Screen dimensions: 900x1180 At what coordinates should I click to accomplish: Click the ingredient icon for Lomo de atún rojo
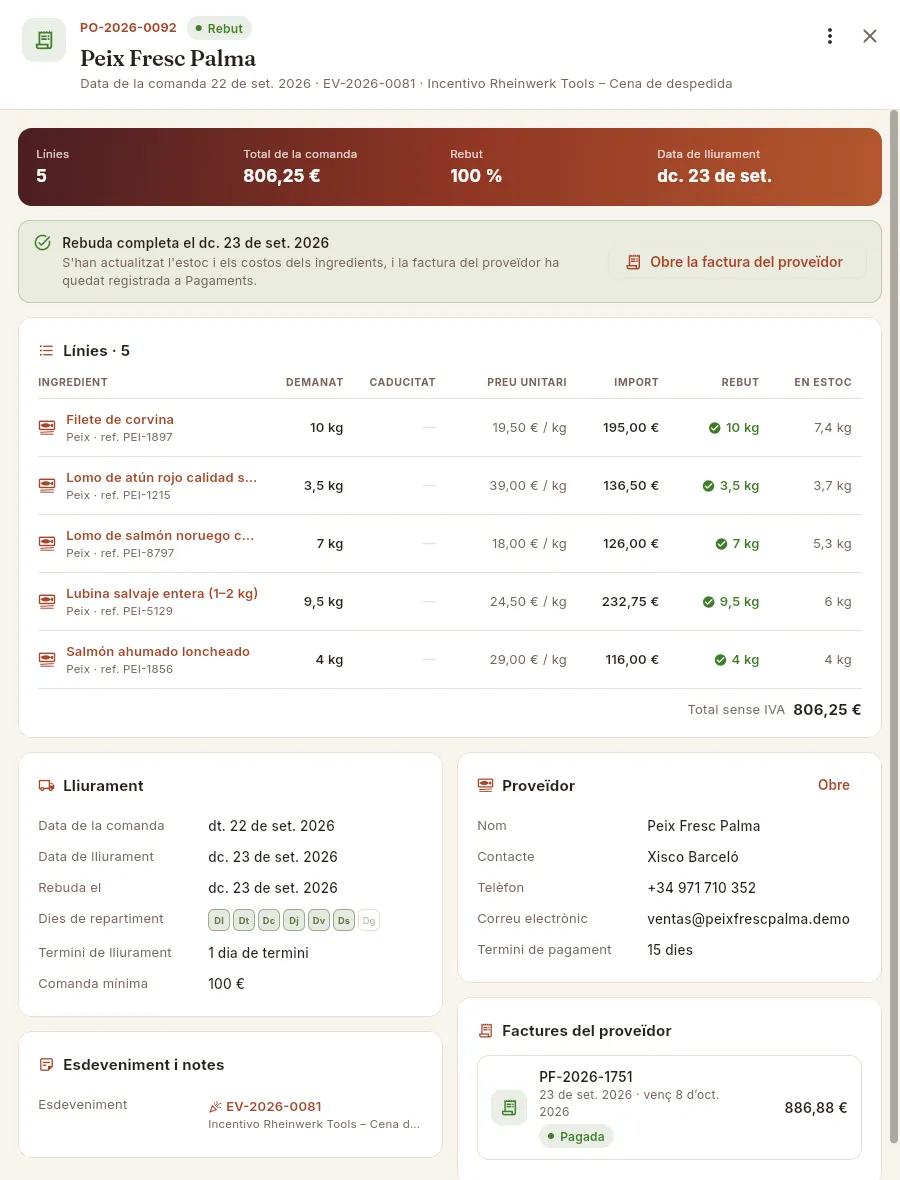click(47, 485)
